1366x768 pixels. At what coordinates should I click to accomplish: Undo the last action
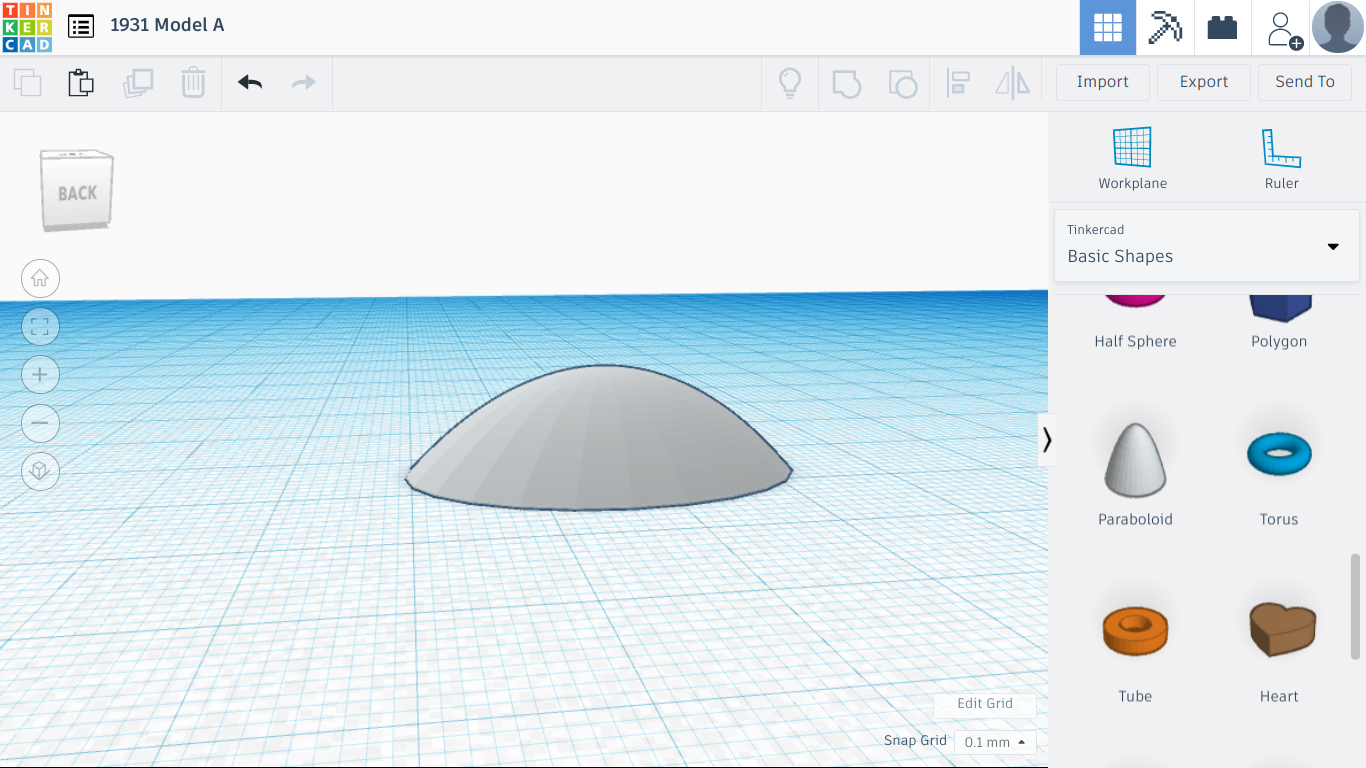click(x=248, y=83)
